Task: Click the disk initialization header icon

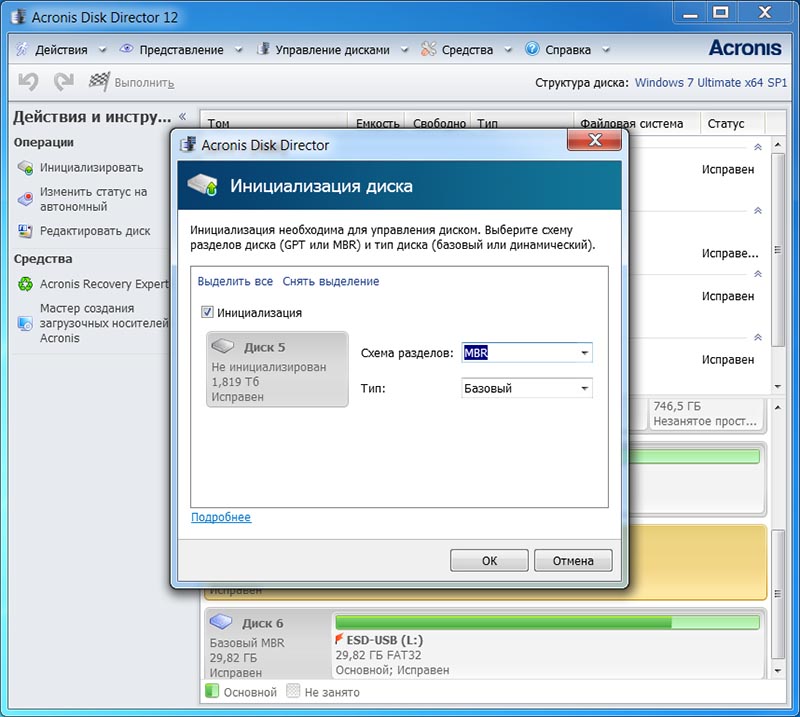Action: click(203, 185)
